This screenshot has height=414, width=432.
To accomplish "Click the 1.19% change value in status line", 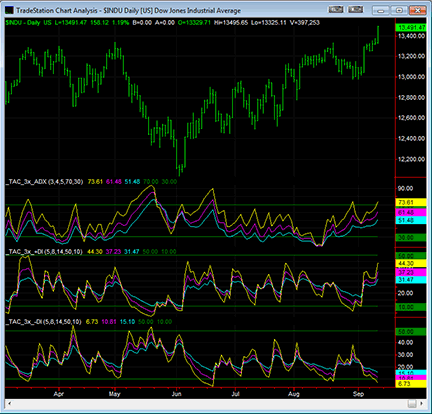I will 120,23.
